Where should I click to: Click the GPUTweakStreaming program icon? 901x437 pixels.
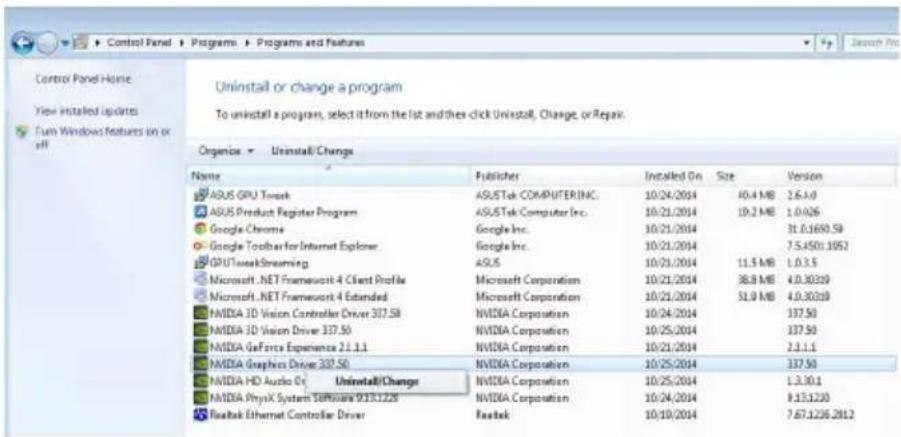(x=200, y=263)
